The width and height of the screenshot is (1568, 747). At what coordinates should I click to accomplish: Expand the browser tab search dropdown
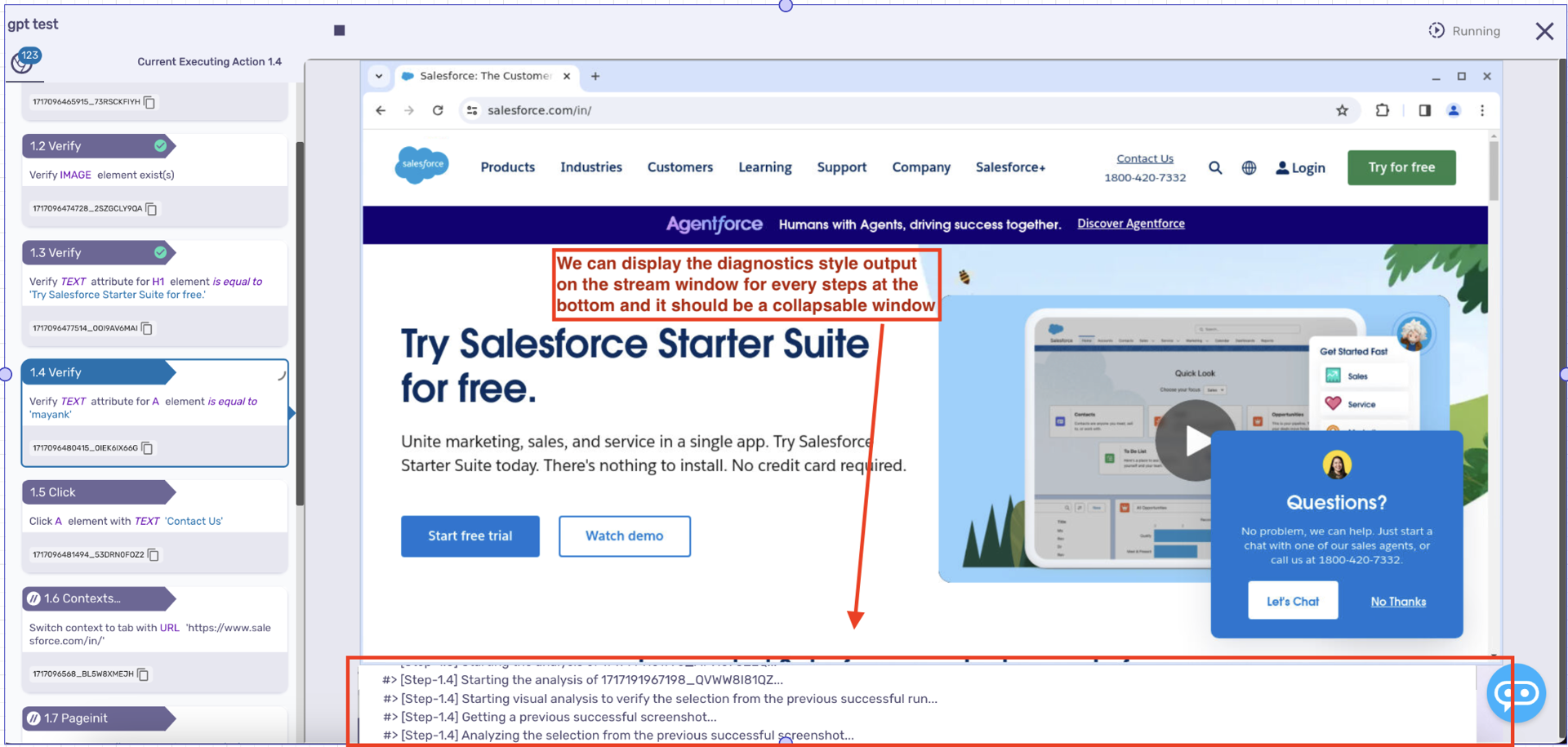tap(379, 76)
